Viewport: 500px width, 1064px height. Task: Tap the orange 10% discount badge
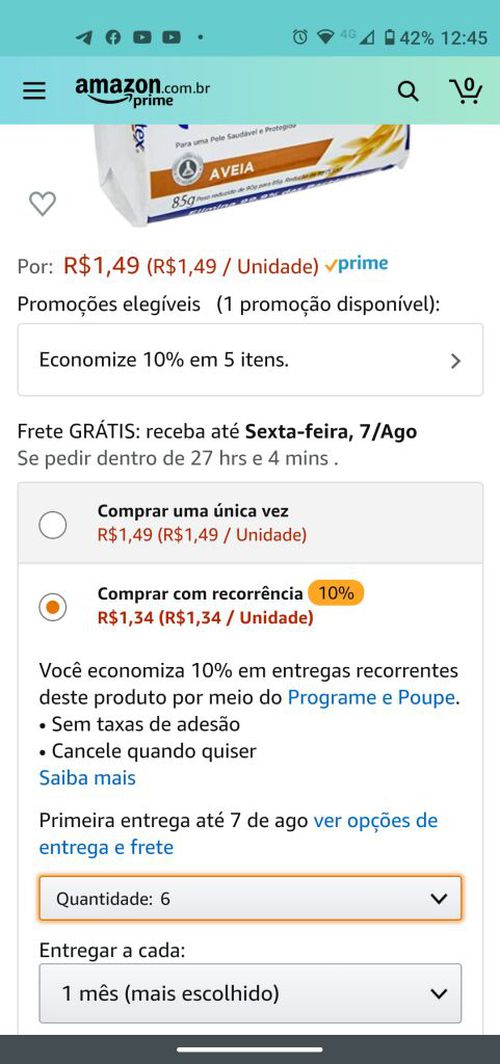coord(336,593)
